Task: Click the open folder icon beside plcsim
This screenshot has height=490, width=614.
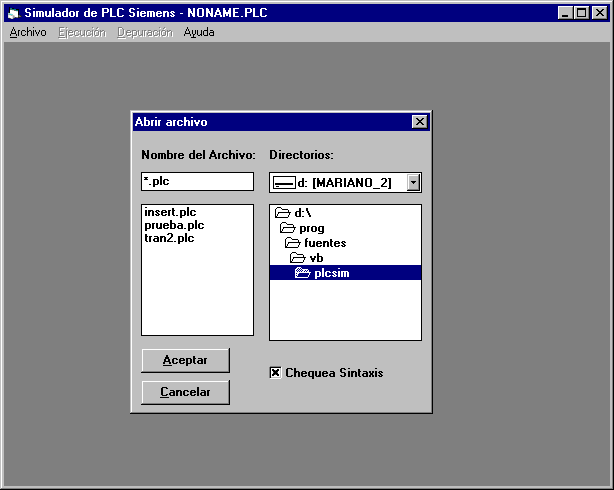Action: 302,273
